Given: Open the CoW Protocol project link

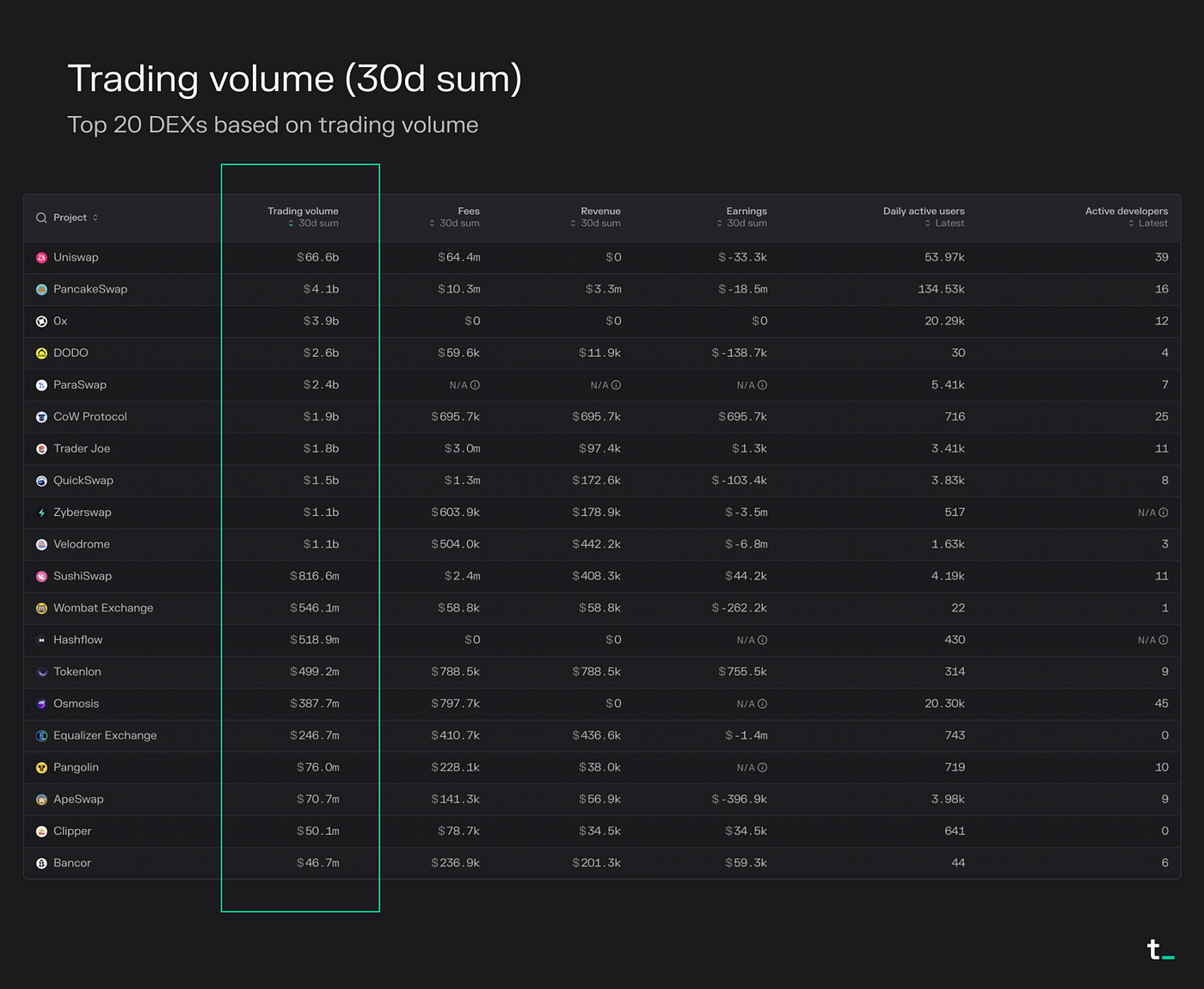Looking at the screenshot, I should coord(90,416).
